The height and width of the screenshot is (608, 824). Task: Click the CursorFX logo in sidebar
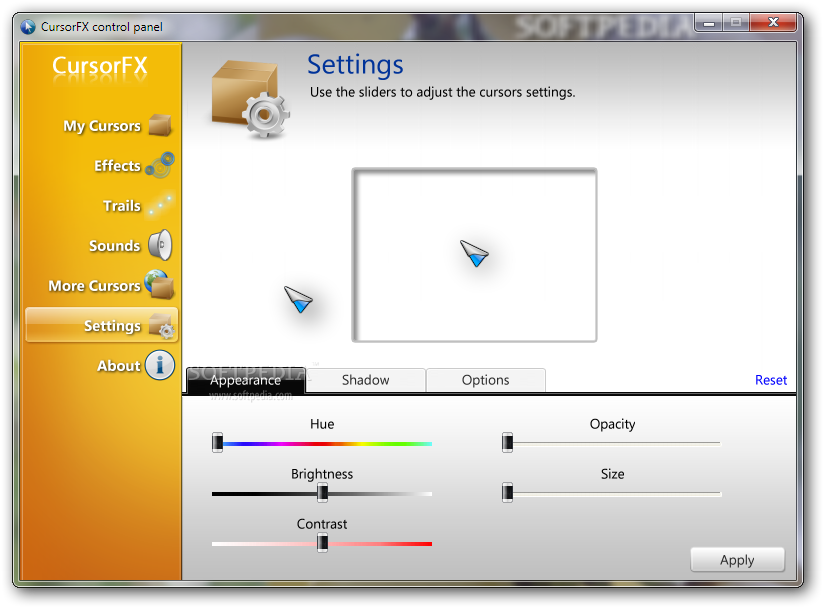click(100, 67)
